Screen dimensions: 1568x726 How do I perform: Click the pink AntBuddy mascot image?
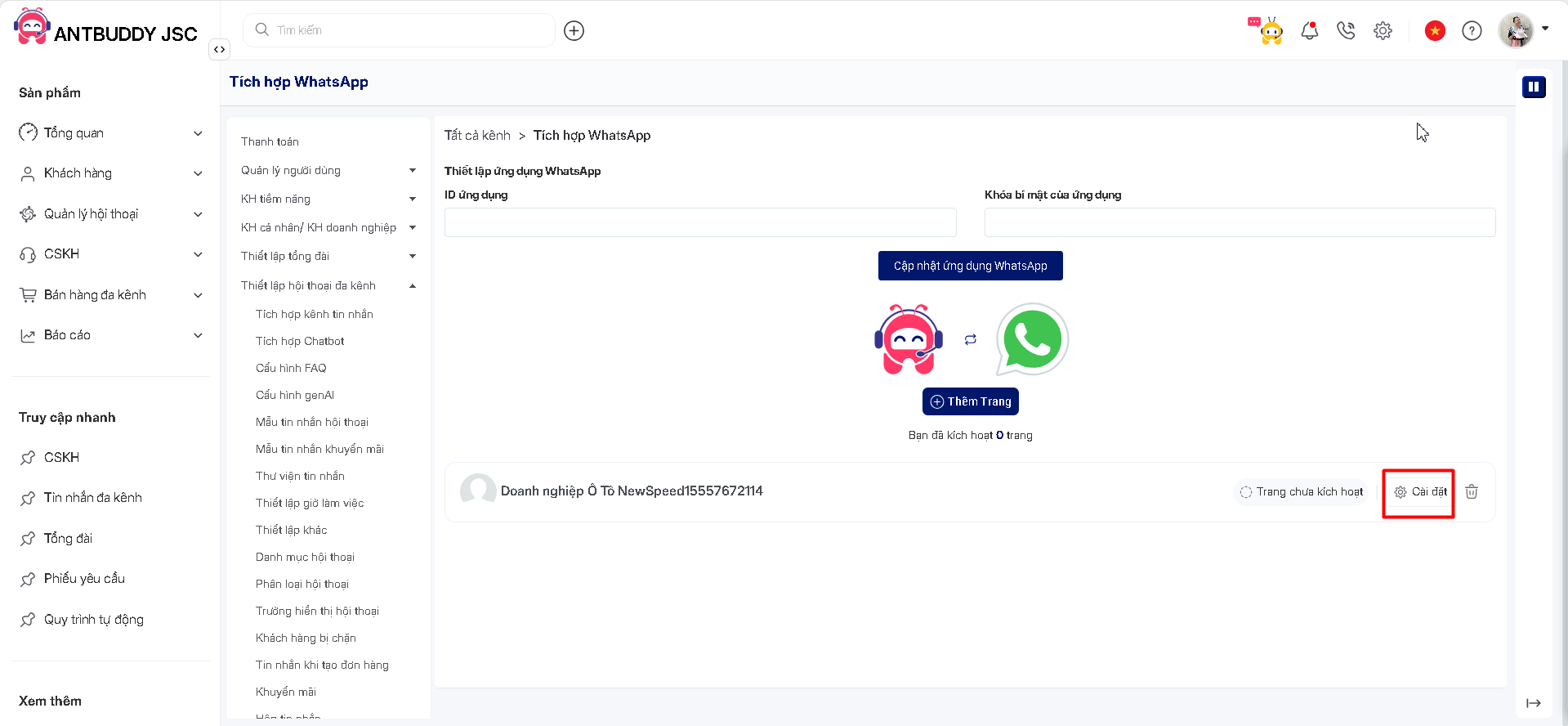click(909, 339)
